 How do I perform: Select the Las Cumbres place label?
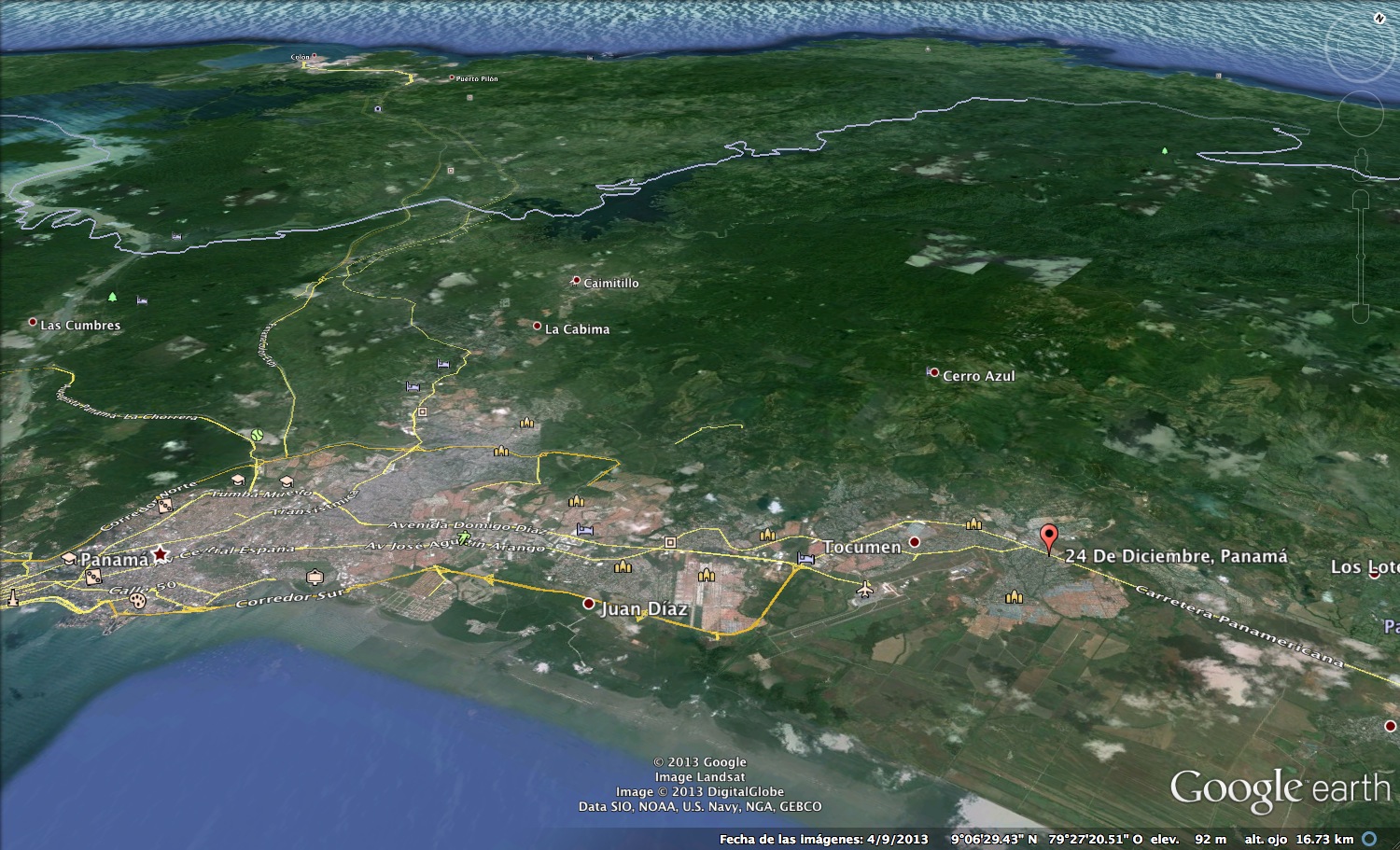coord(79,326)
